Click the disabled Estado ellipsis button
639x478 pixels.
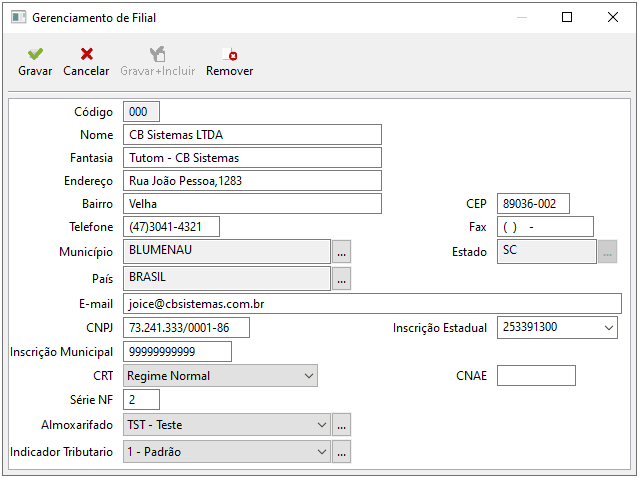tap(608, 251)
